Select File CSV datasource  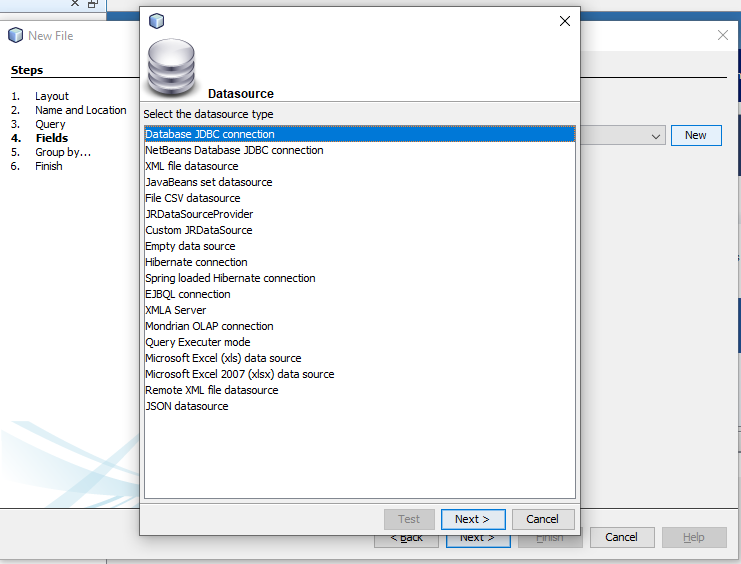pyautogui.click(x=360, y=198)
